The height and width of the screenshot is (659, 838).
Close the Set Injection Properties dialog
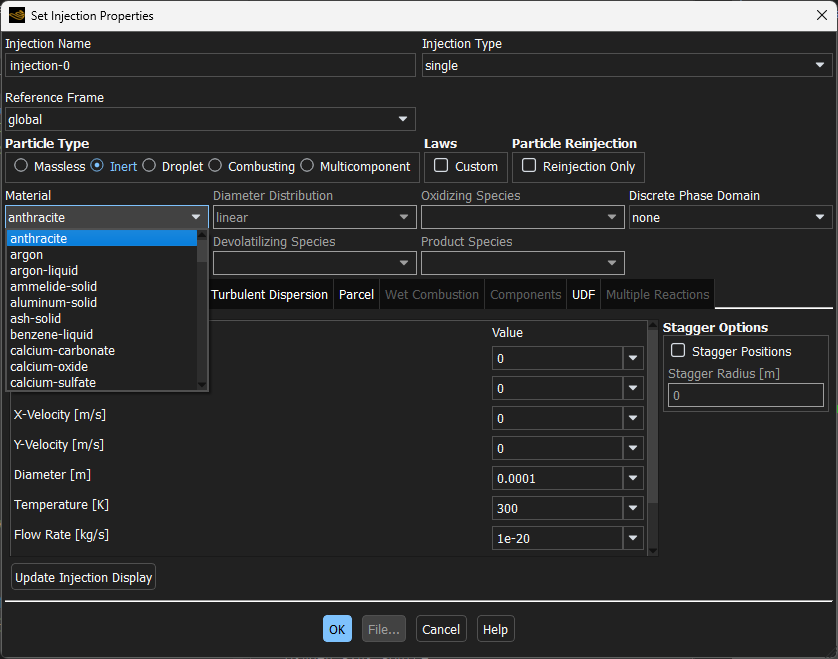pos(821,15)
